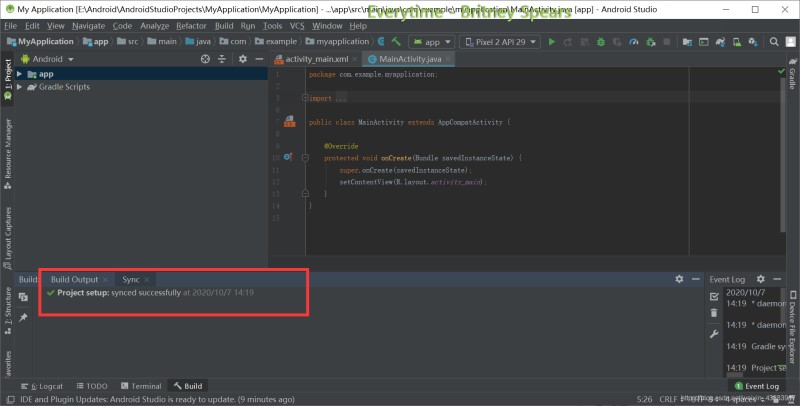
Task: Switch to the activity_main.xml editor tab
Action: (x=316, y=60)
